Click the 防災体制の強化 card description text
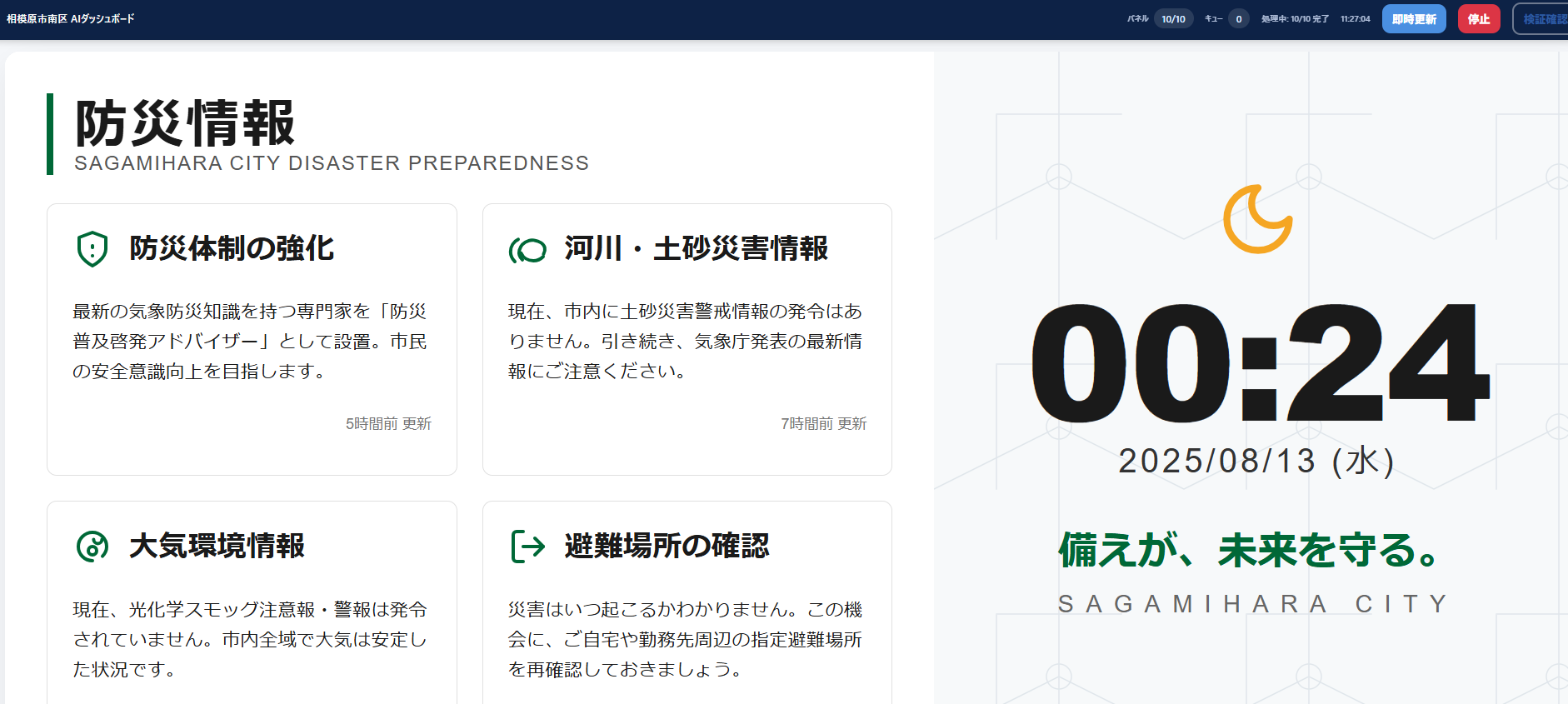The image size is (1568, 704). tap(250, 342)
